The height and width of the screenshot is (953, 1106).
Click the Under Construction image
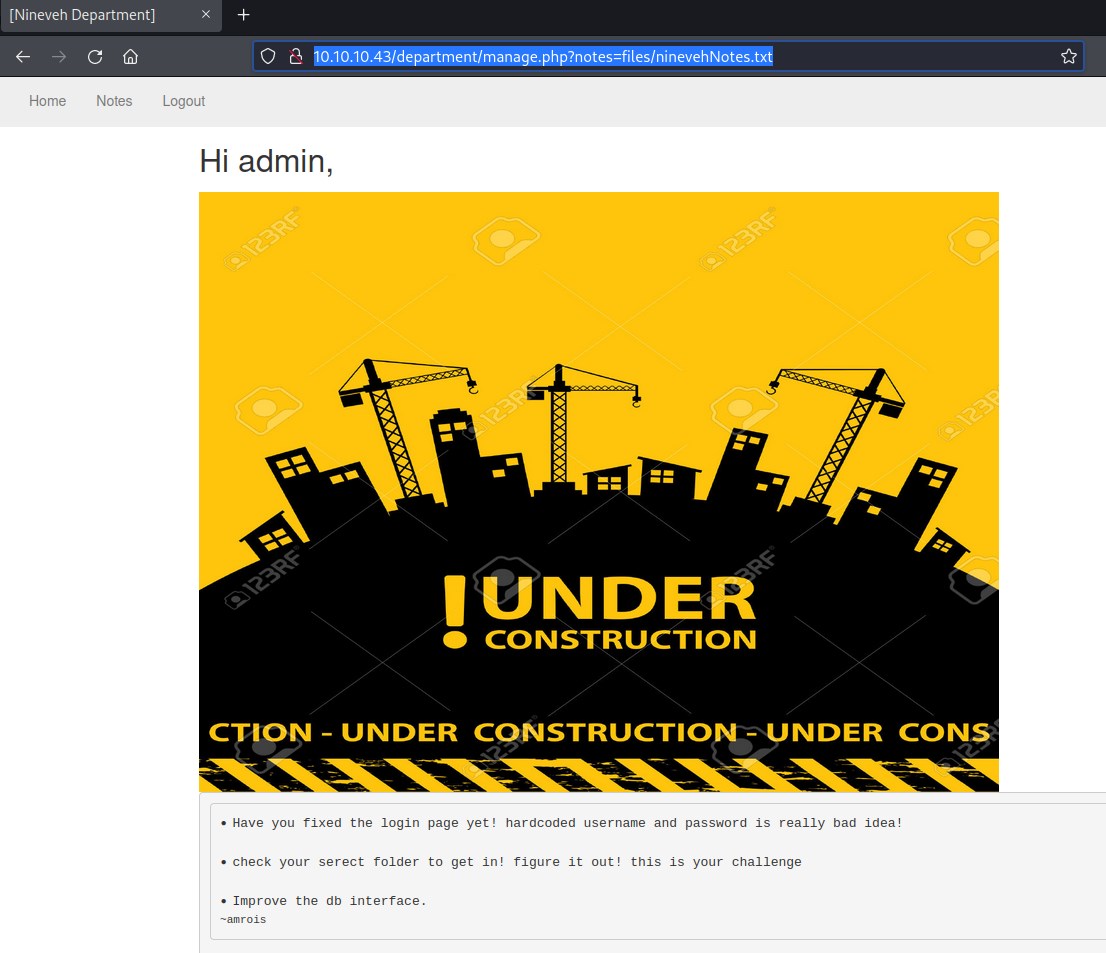point(598,491)
